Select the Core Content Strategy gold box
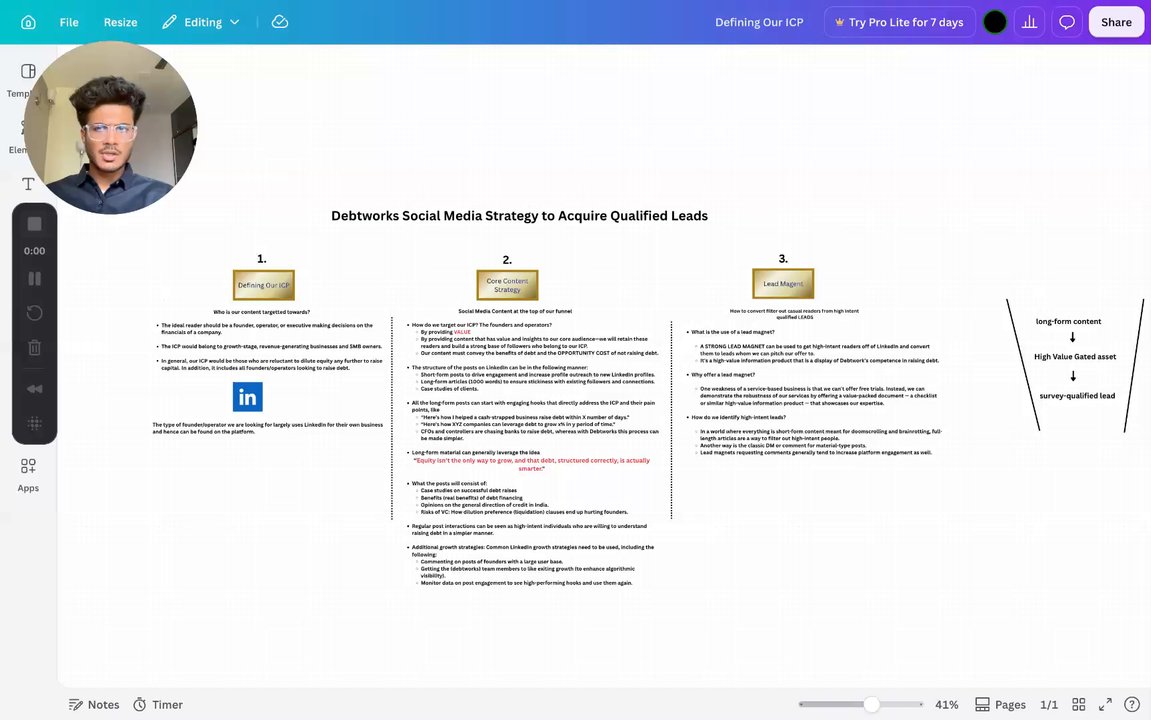Image resolution: width=1151 pixels, height=720 pixels. 507,285
